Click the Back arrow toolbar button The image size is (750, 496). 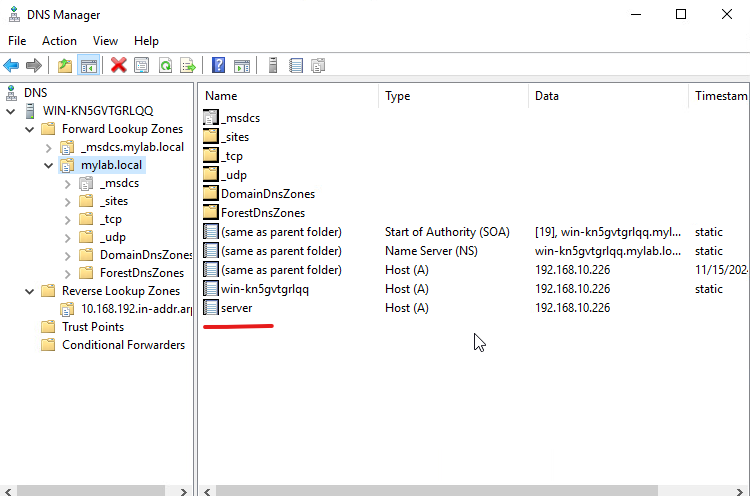point(11,66)
